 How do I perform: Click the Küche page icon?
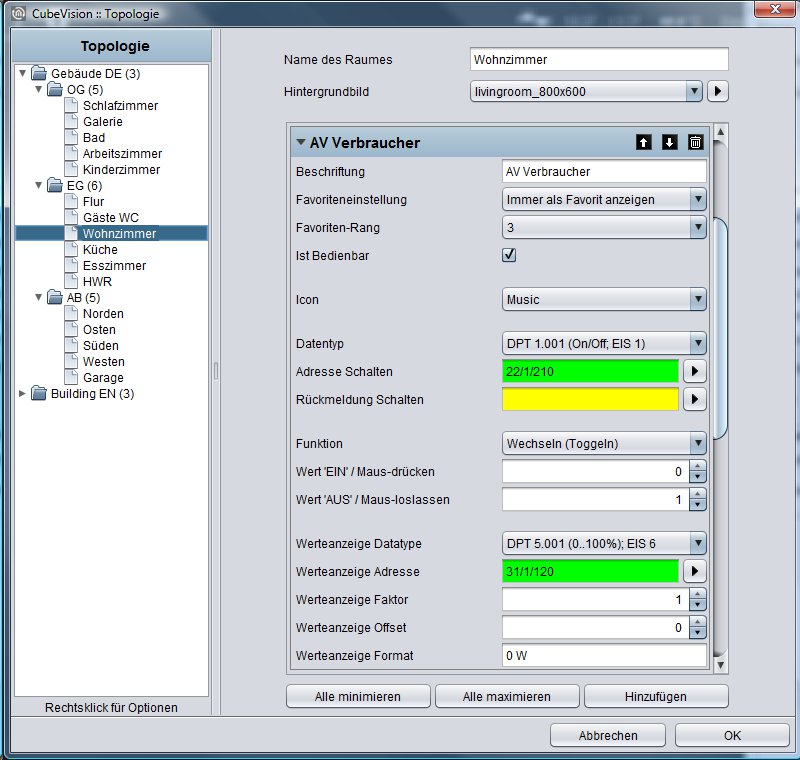click(x=71, y=249)
